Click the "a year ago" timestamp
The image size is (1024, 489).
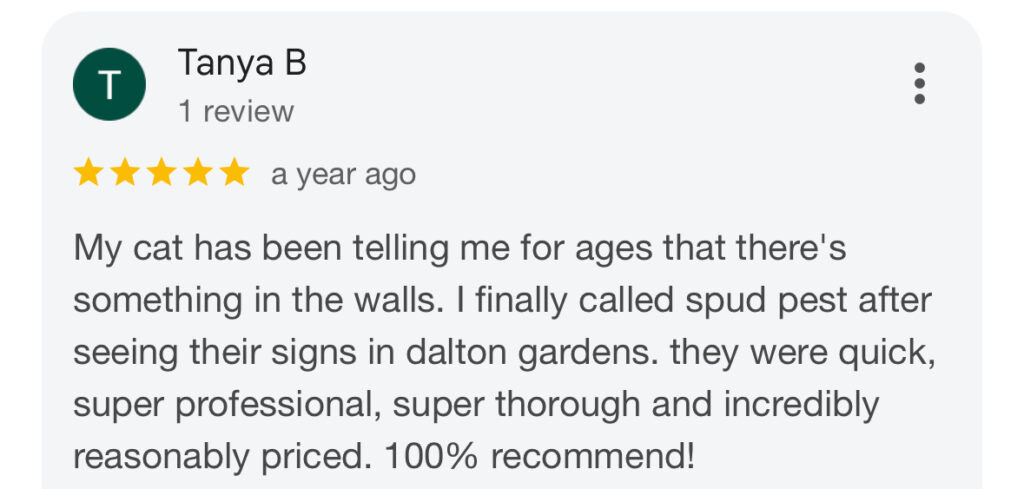tap(343, 175)
